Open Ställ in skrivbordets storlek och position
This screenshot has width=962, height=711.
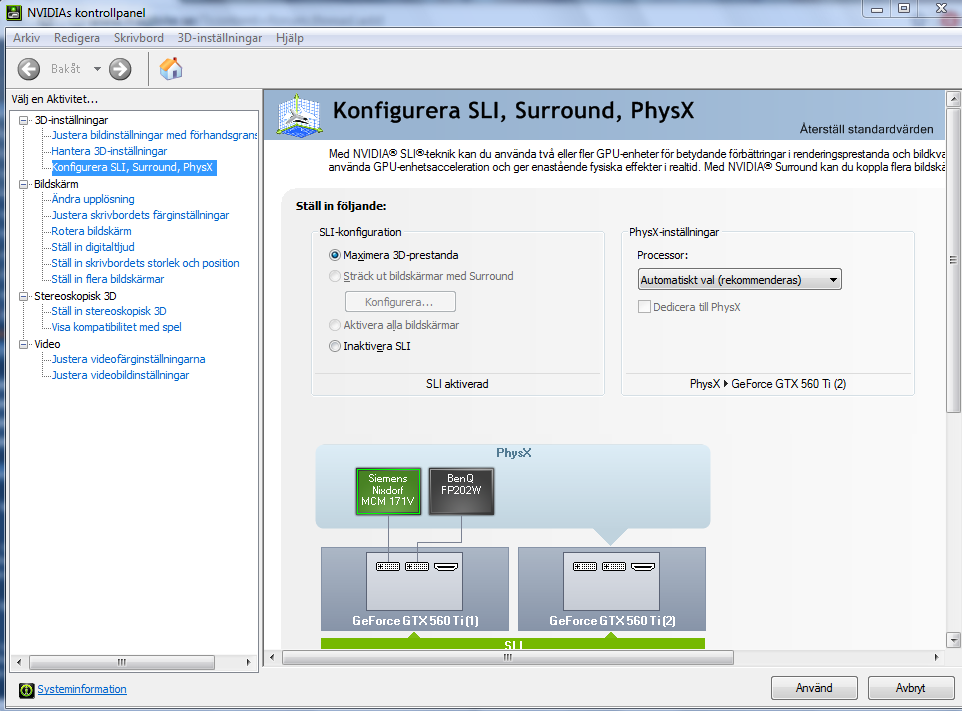(x=145, y=263)
